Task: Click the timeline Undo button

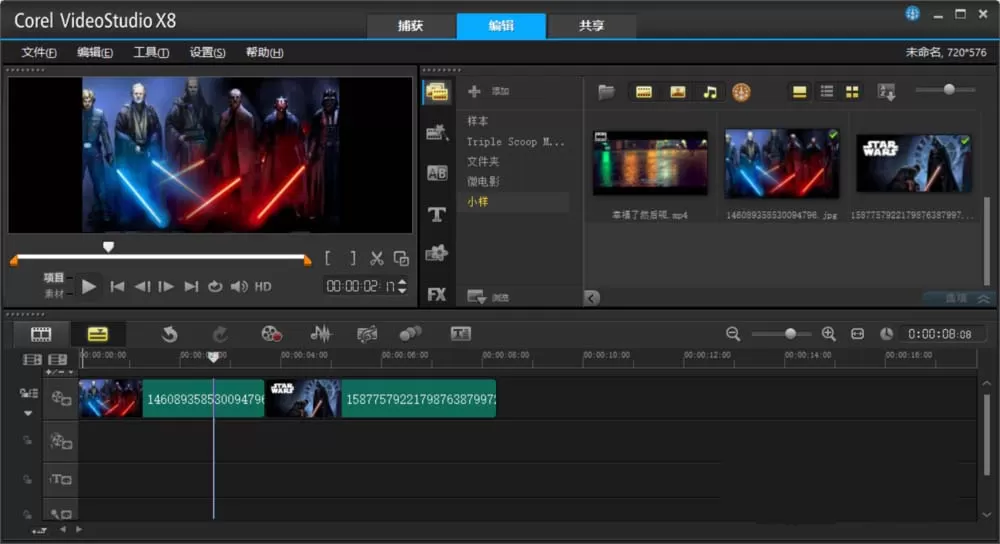Action: 169,334
